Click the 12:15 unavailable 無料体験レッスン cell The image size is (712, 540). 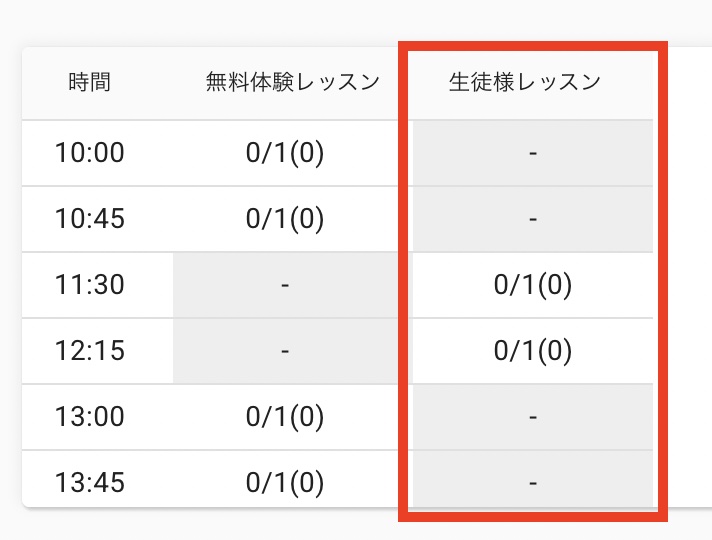285,351
